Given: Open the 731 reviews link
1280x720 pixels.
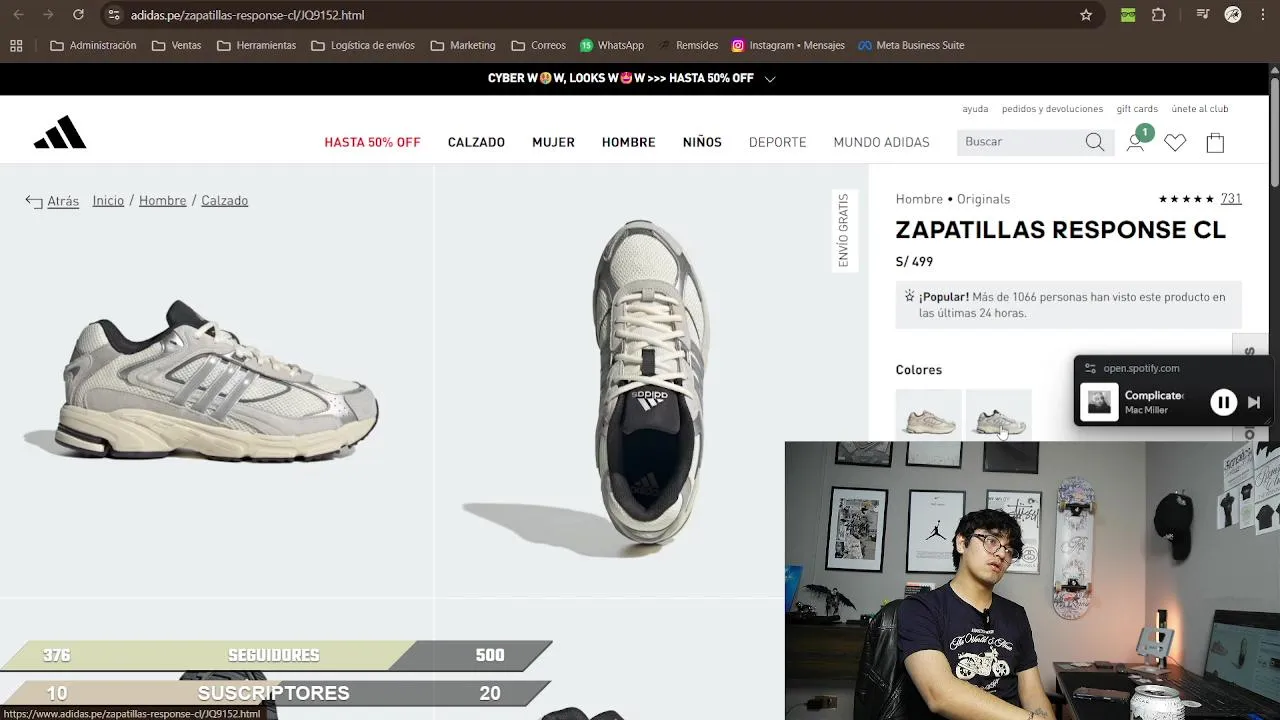Looking at the screenshot, I should pos(1231,199).
